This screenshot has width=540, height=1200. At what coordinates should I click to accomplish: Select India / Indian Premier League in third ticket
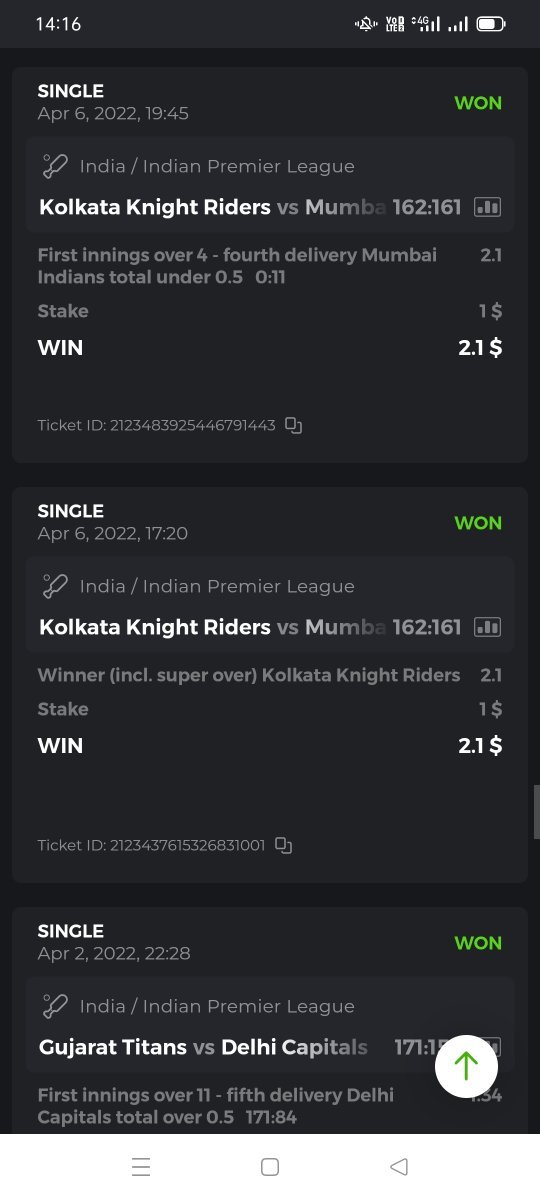tap(217, 1006)
